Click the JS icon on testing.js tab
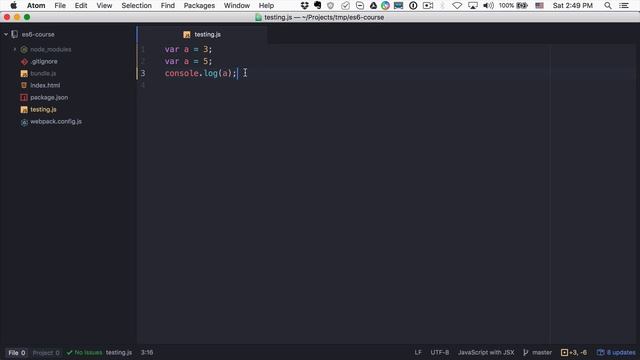640x360 pixels. (187, 35)
